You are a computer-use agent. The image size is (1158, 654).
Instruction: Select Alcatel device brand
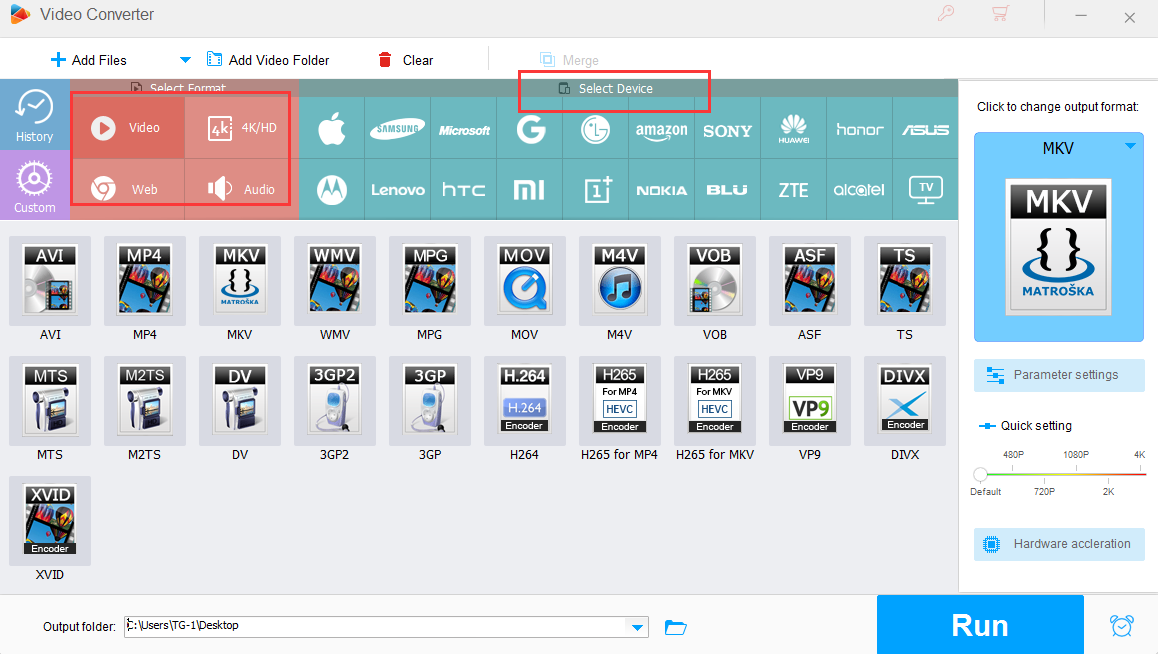pyautogui.click(x=860, y=190)
